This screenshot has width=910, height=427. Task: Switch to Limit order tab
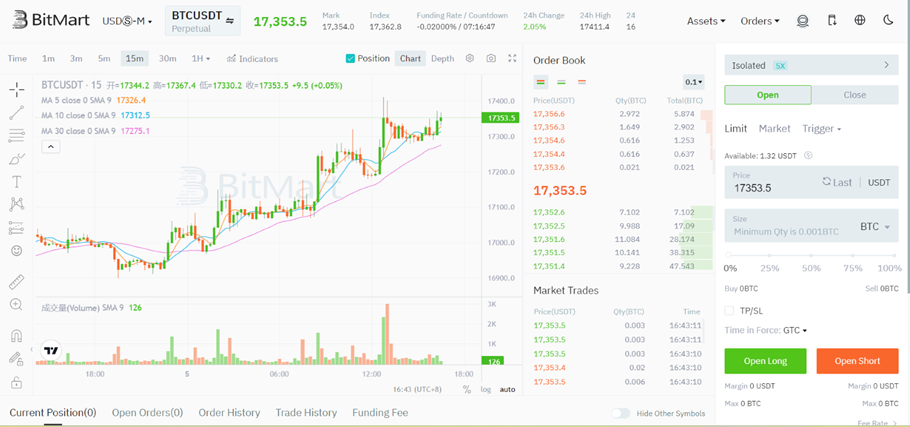pyautogui.click(x=736, y=129)
